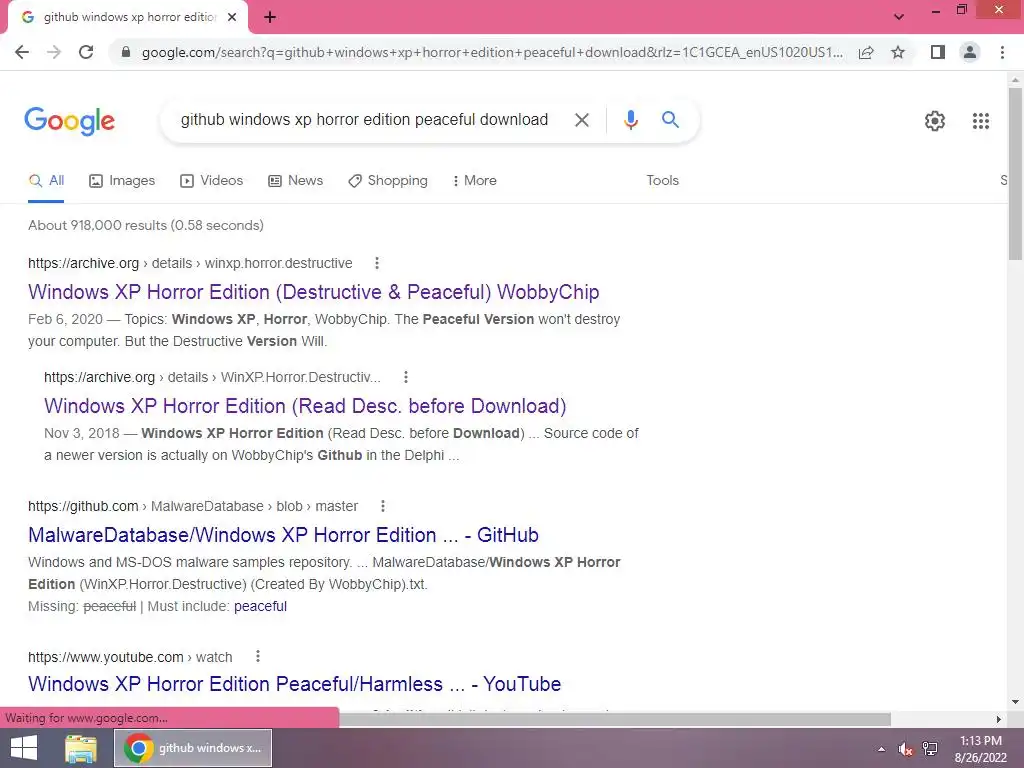Share this page from address bar
This screenshot has width=1024, height=768.
pos(866,52)
